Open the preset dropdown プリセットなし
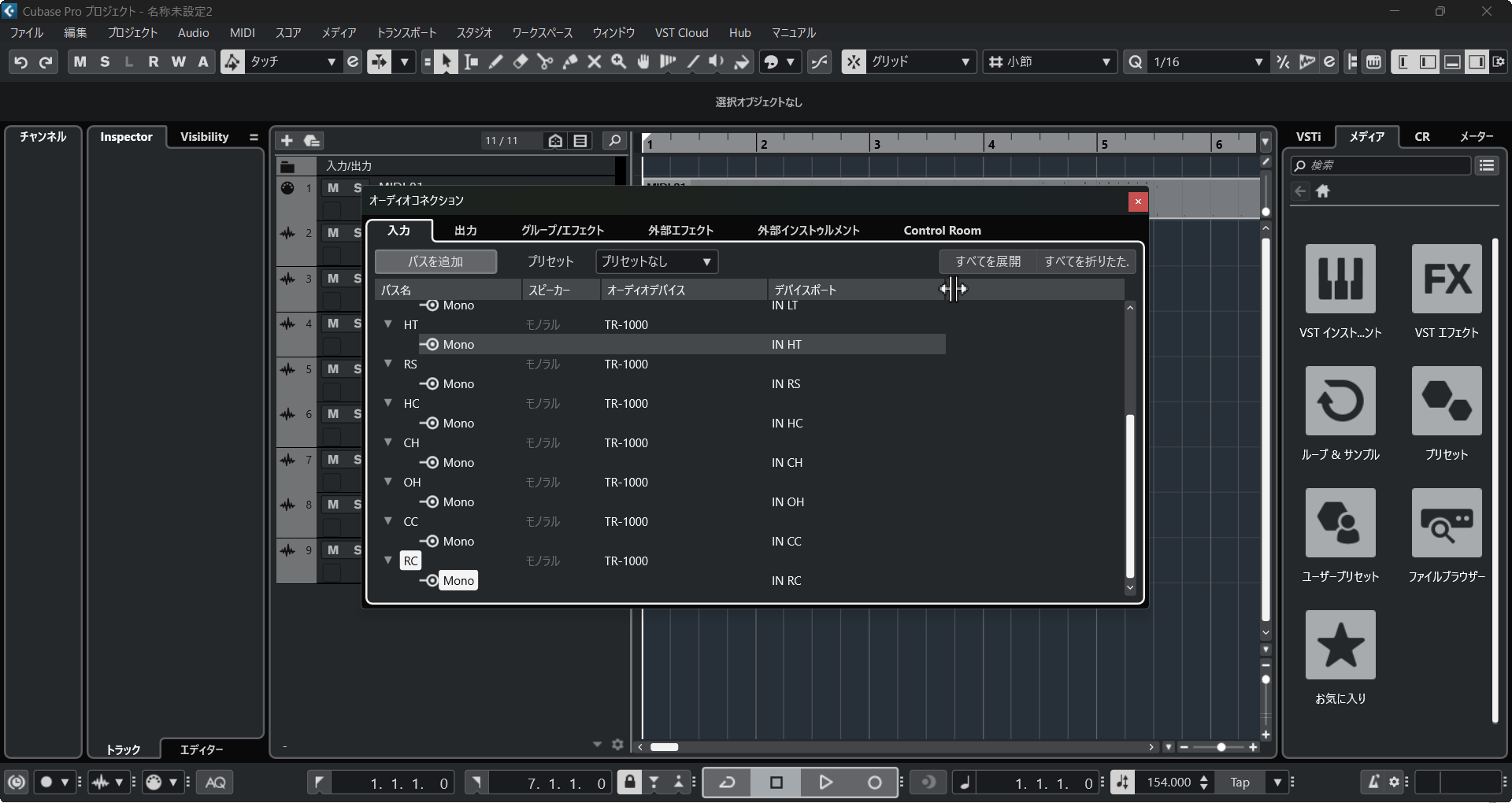This screenshot has width=1512, height=803. point(656,261)
